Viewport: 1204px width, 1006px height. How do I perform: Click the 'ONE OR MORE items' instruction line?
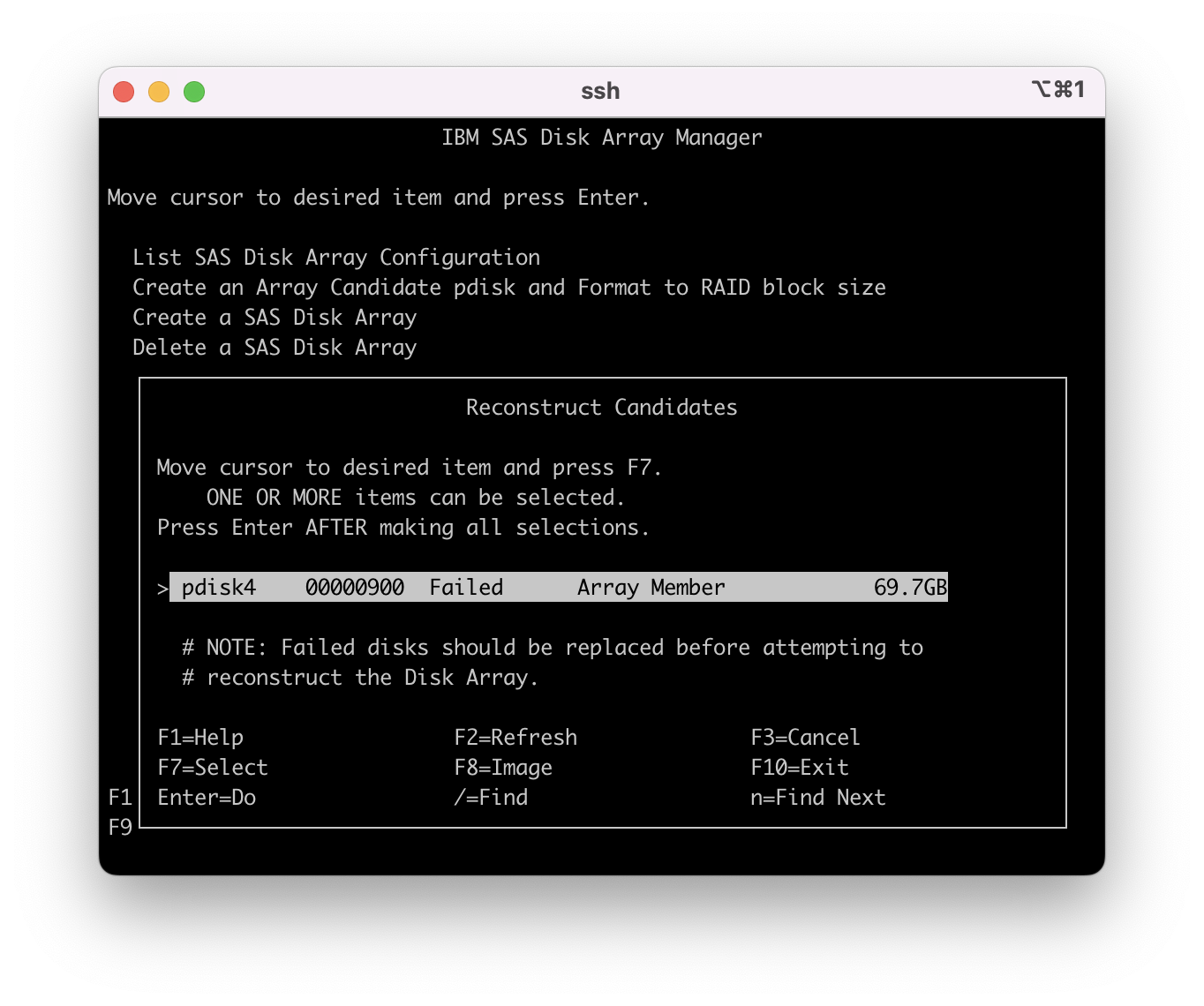click(416, 498)
